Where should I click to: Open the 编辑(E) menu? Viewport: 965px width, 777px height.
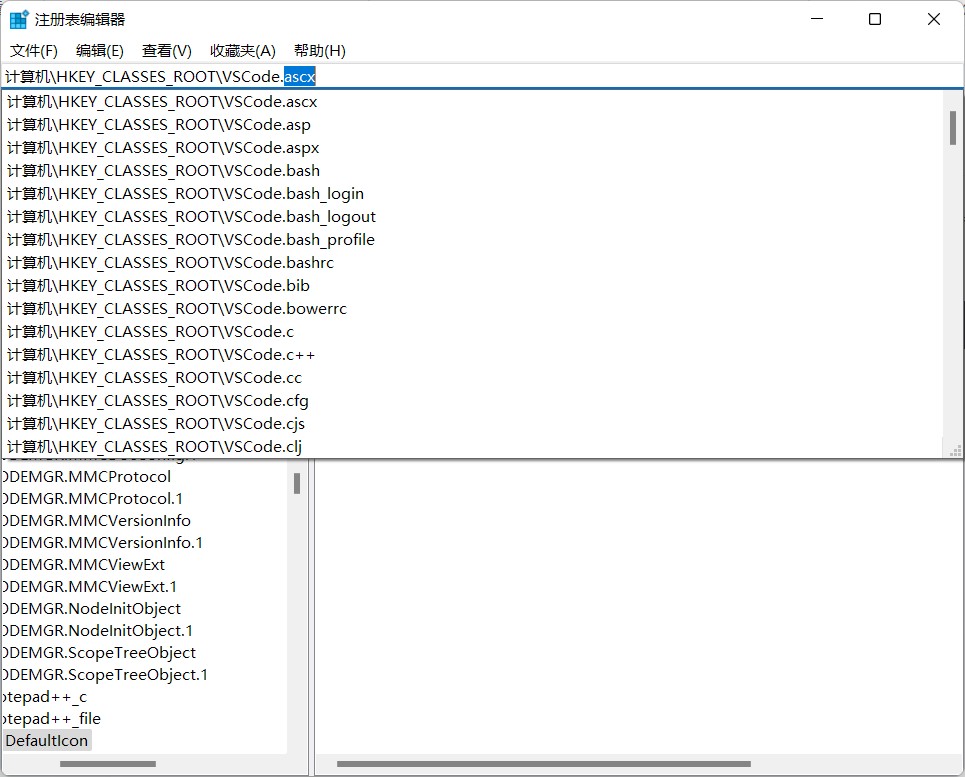click(x=99, y=51)
